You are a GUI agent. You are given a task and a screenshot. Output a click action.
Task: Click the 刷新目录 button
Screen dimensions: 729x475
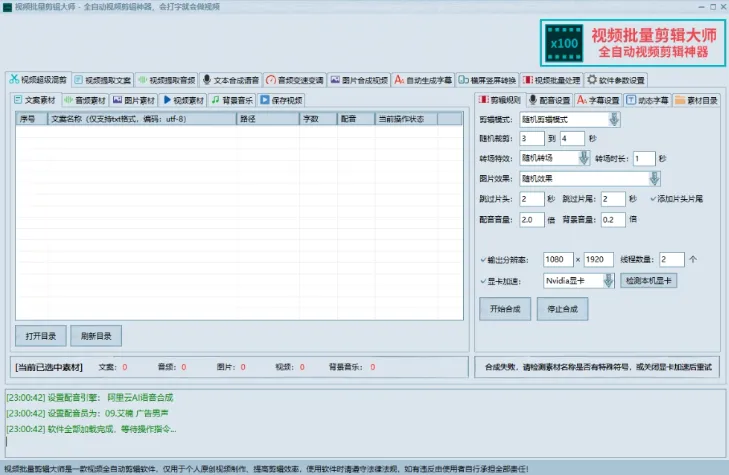pyautogui.click(x=96, y=336)
